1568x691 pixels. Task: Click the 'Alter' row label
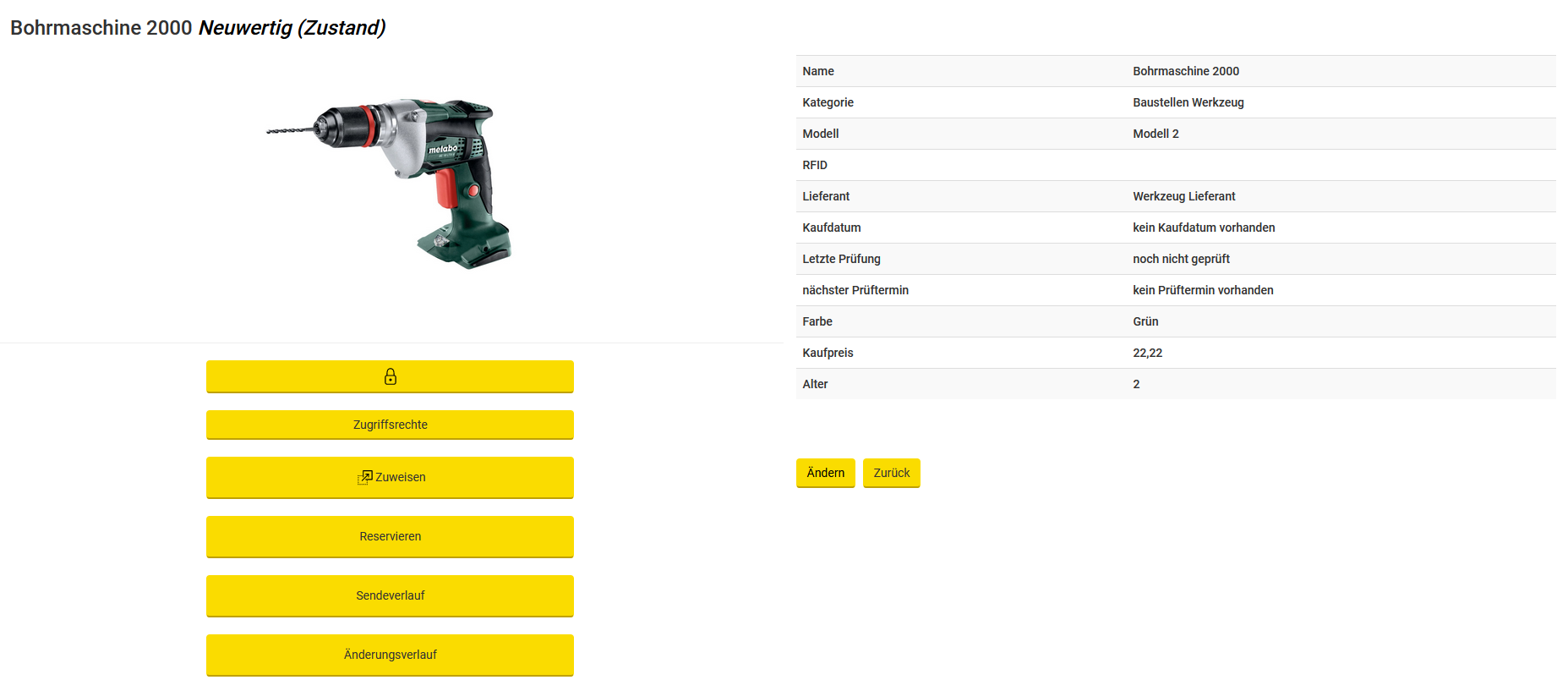pos(815,384)
